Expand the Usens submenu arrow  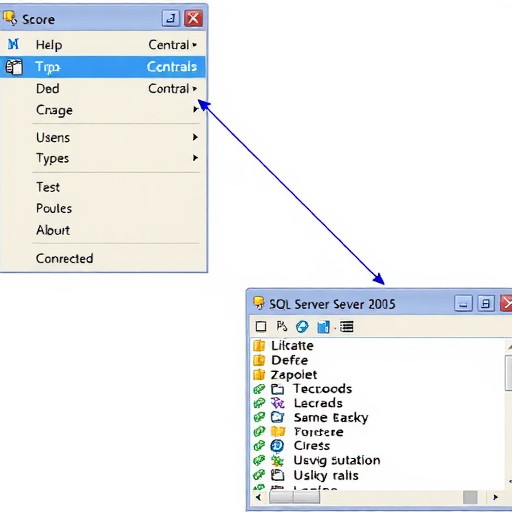coord(195,137)
